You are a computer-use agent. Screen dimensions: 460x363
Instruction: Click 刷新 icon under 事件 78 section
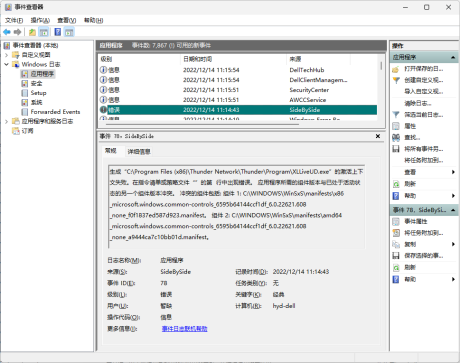(396, 267)
